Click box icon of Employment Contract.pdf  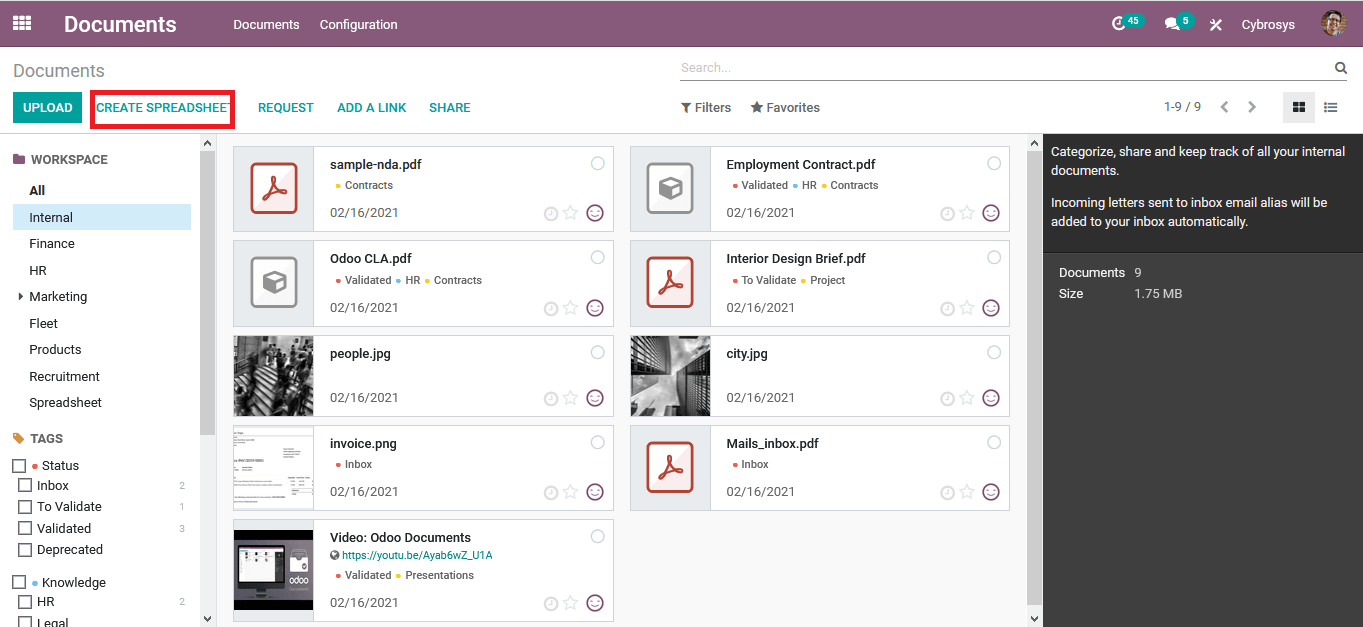670,189
